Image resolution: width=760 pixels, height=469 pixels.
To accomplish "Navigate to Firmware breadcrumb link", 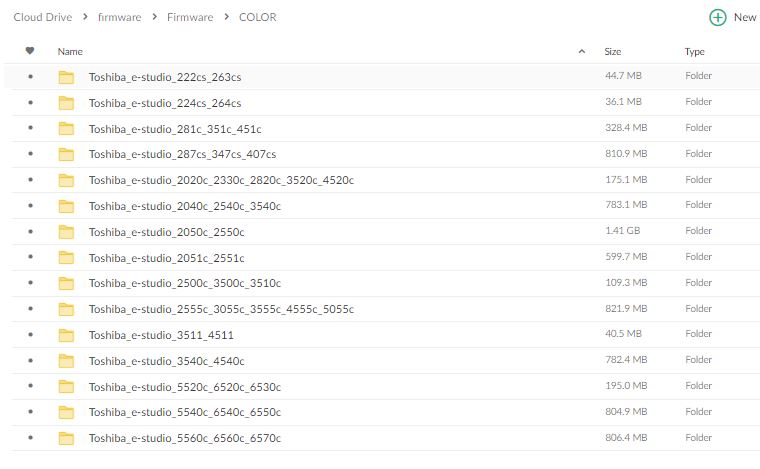I will click(x=190, y=17).
